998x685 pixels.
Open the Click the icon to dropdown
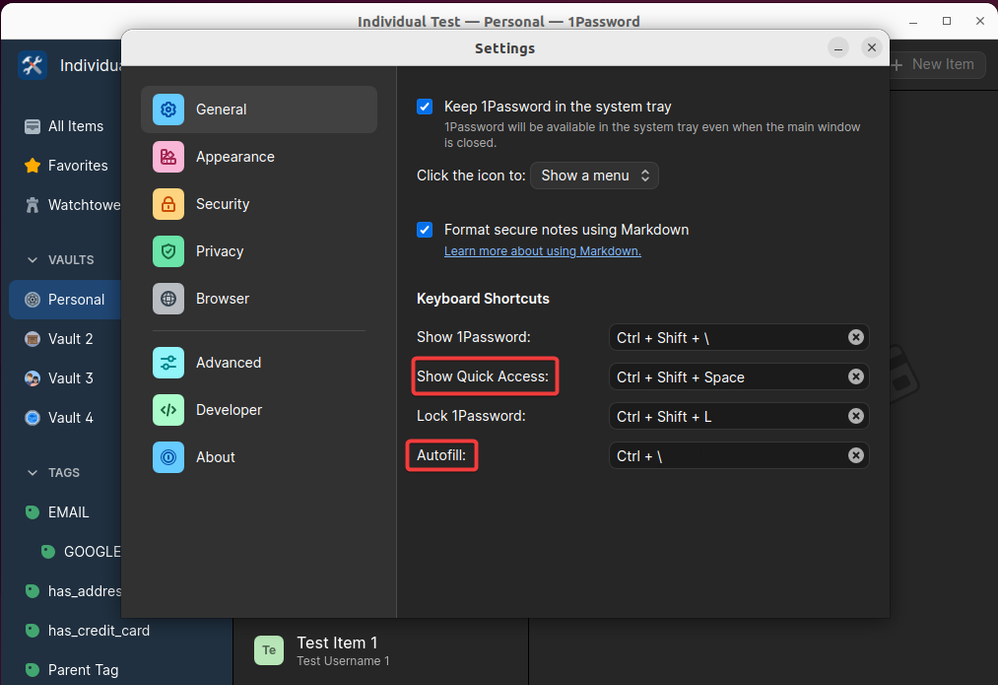pyautogui.click(x=594, y=176)
